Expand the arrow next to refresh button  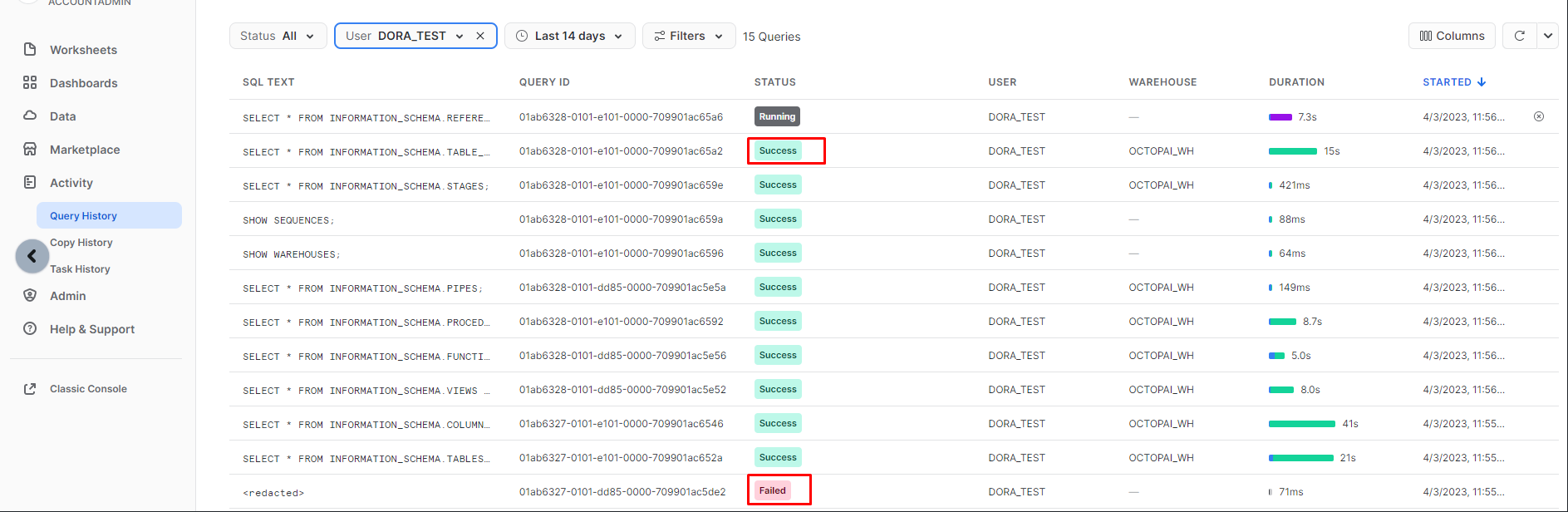click(x=1547, y=36)
